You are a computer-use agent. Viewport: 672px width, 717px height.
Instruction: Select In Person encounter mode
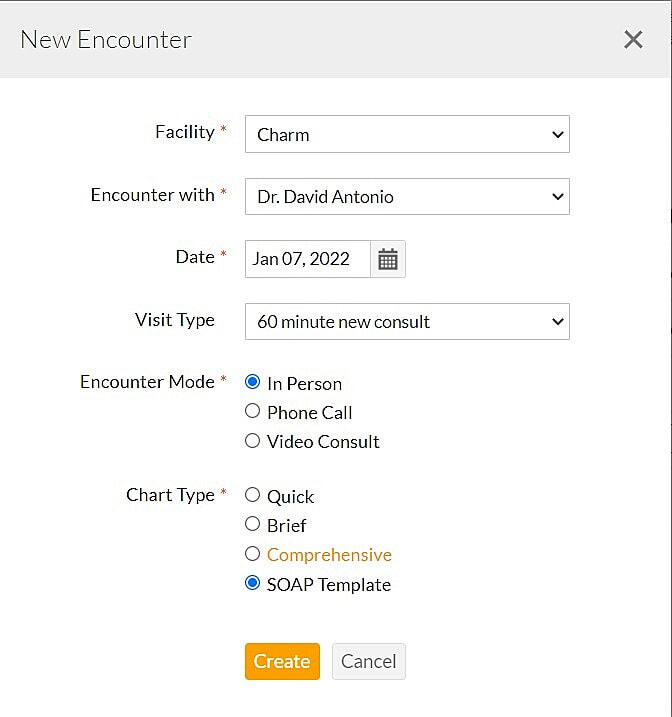(253, 382)
